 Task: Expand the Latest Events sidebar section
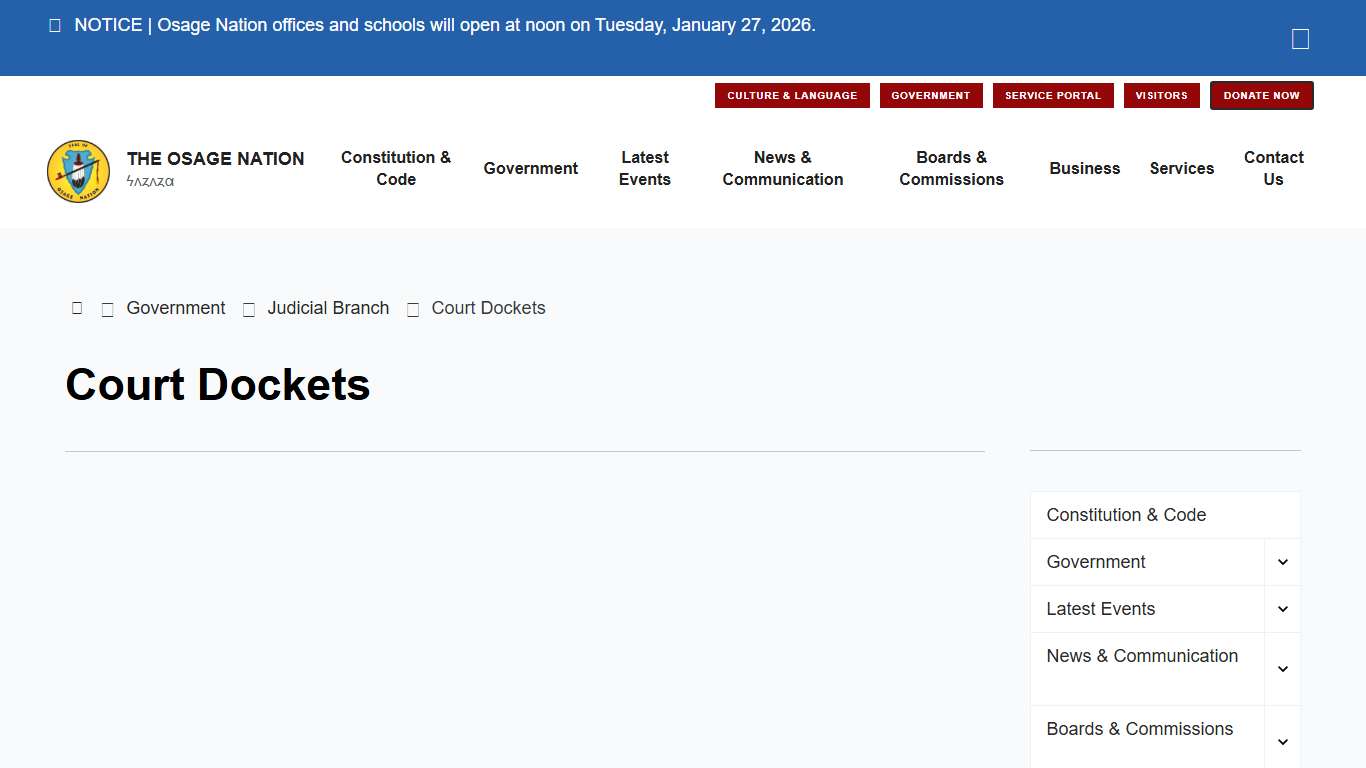(1283, 609)
